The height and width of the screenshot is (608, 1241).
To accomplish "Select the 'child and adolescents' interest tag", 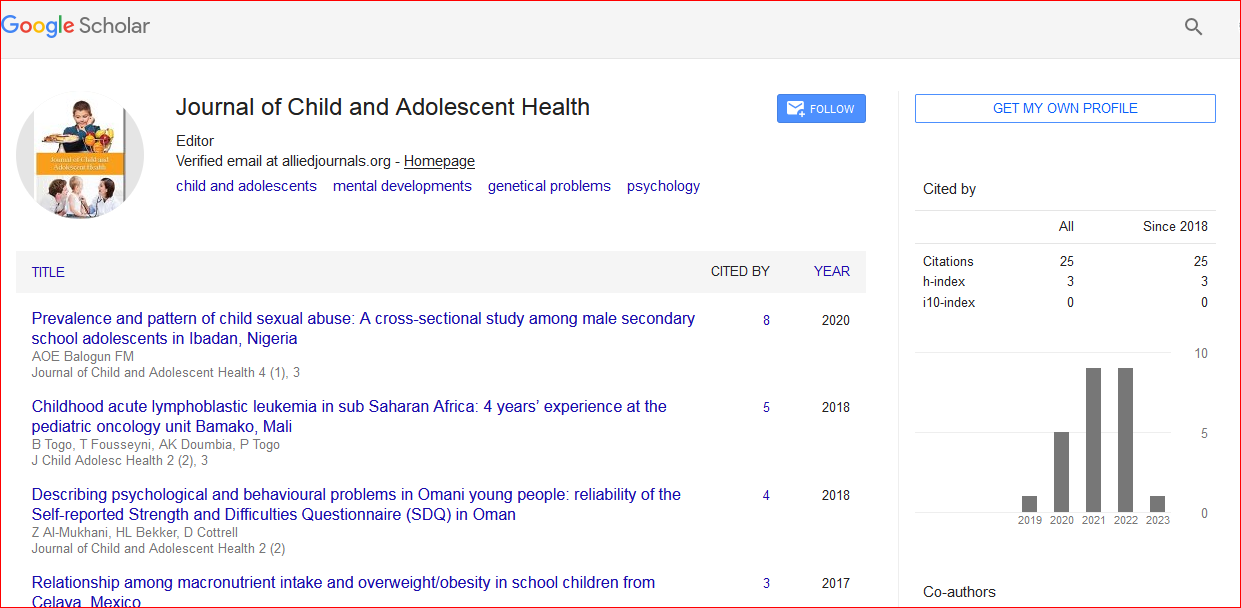I will click(x=246, y=186).
